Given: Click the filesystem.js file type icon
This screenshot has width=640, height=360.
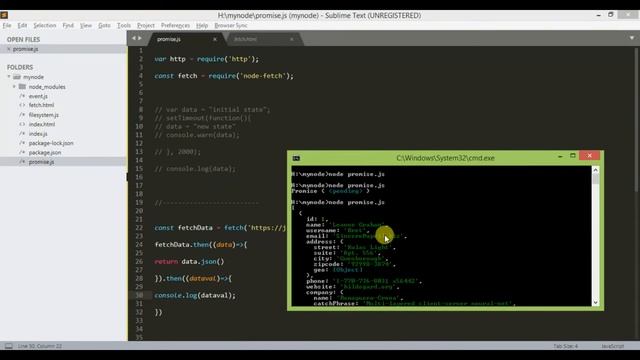Looking at the screenshot, I should (x=22, y=115).
